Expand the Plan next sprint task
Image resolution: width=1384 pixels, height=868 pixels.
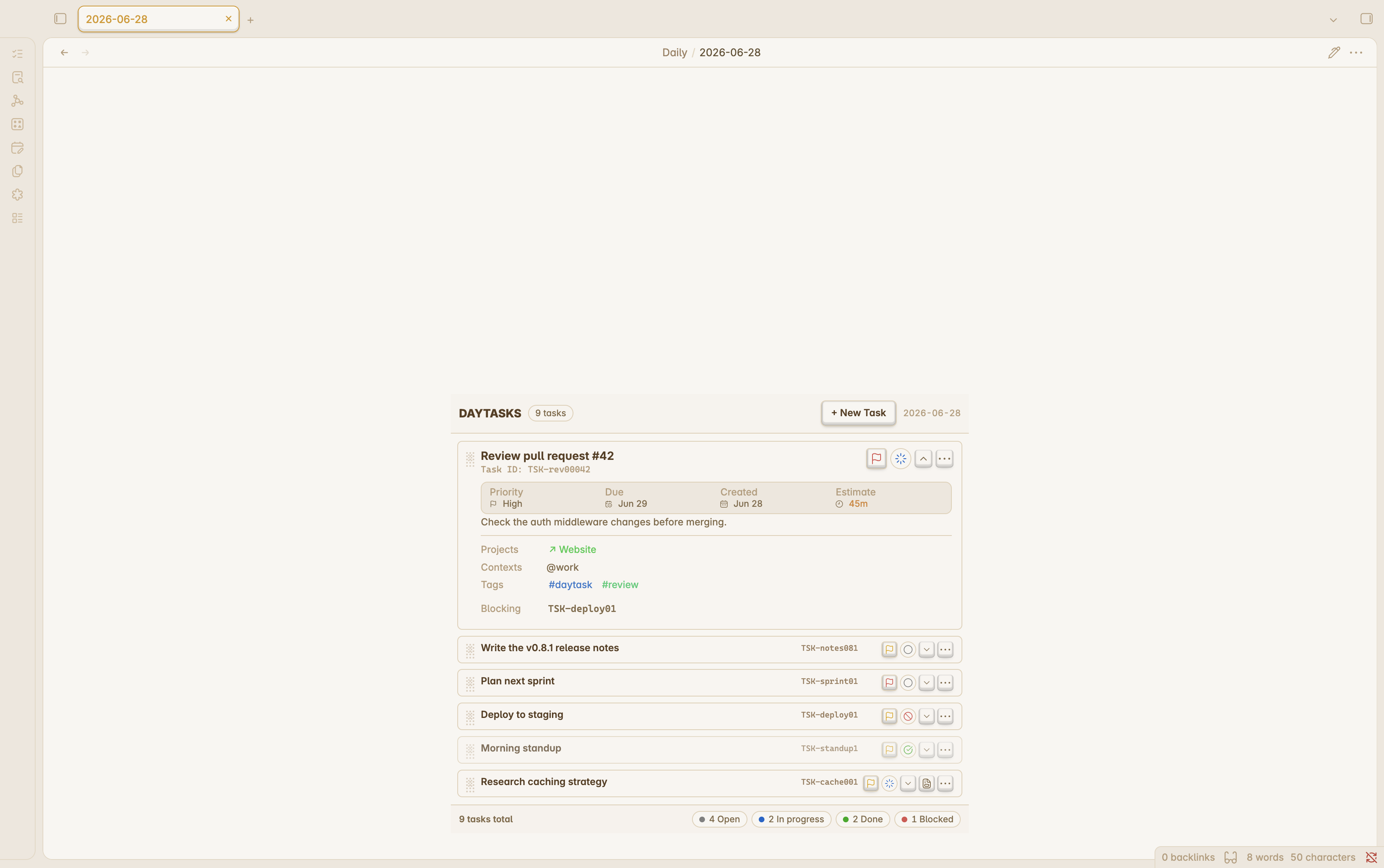[x=926, y=683]
